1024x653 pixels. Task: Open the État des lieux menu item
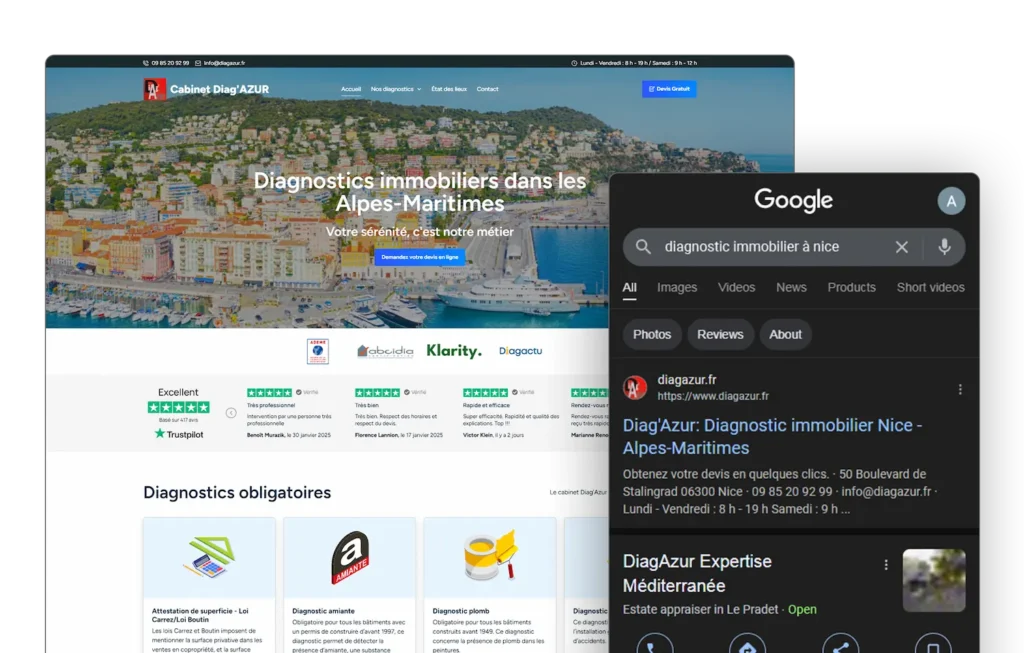[448, 89]
